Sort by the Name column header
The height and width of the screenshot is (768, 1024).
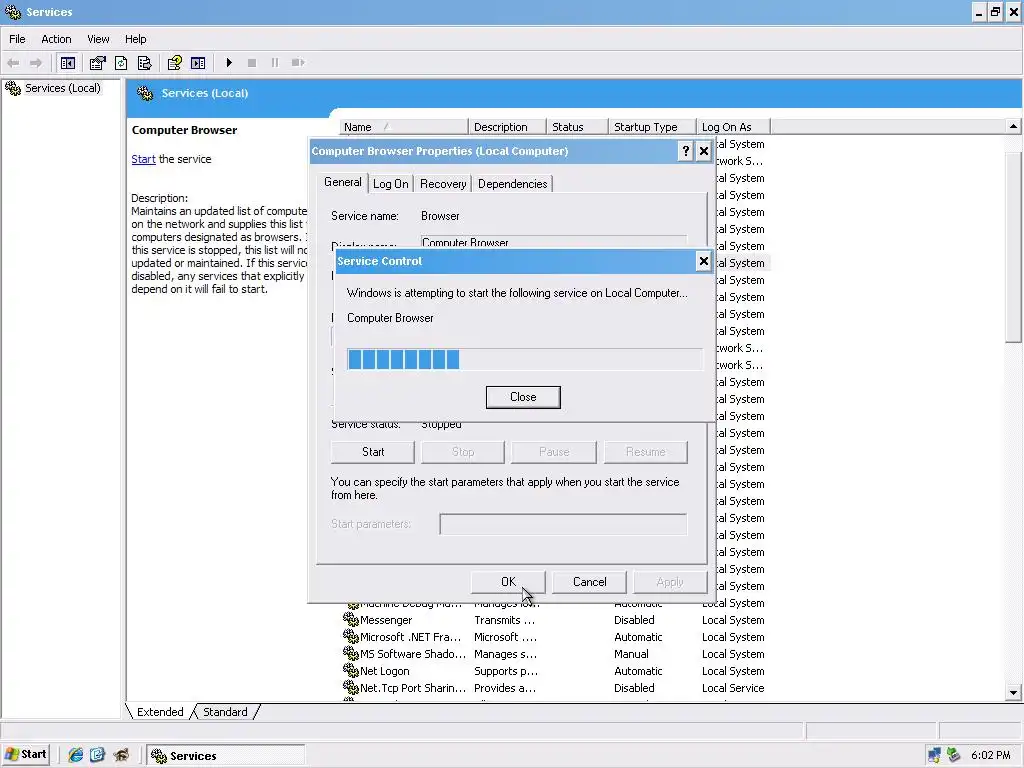(403, 127)
